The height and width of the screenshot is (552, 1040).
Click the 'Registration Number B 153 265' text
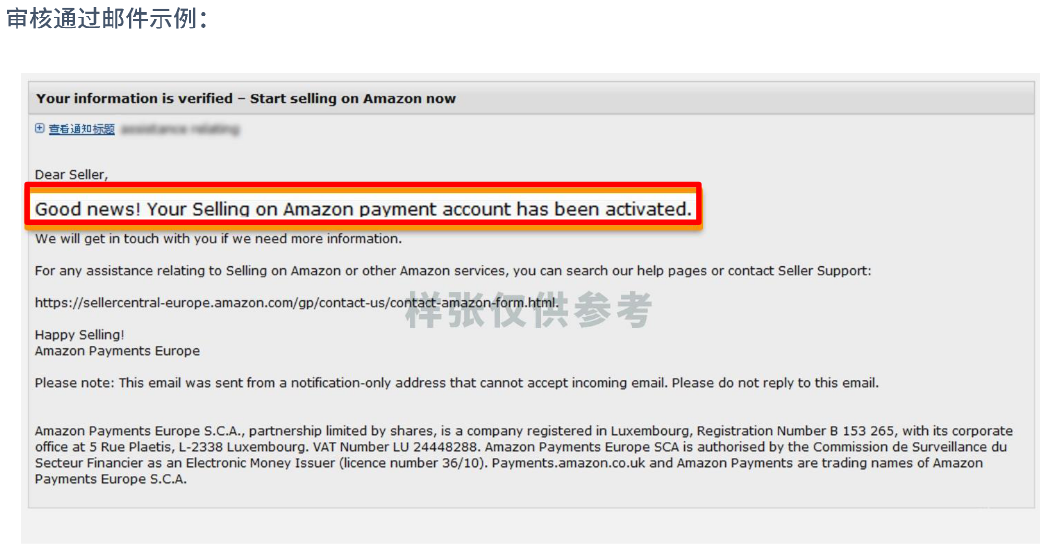(x=796, y=431)
